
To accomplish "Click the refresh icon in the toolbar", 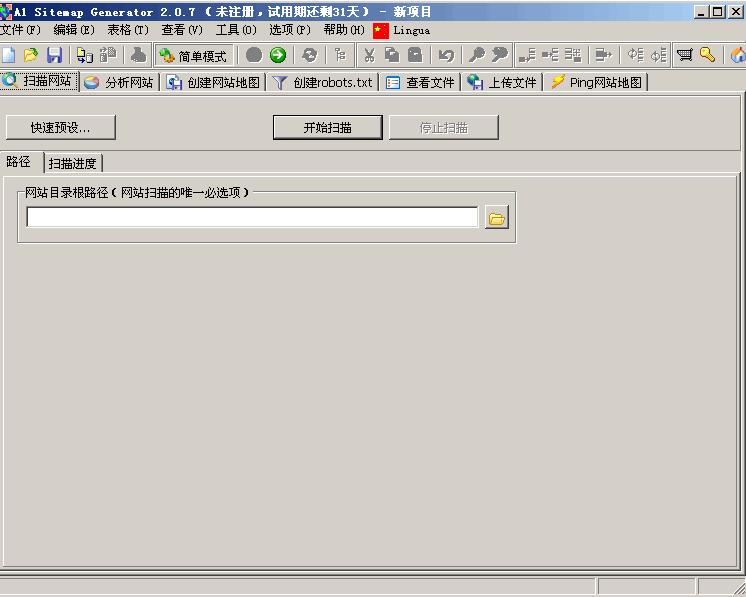I will 309,56.
